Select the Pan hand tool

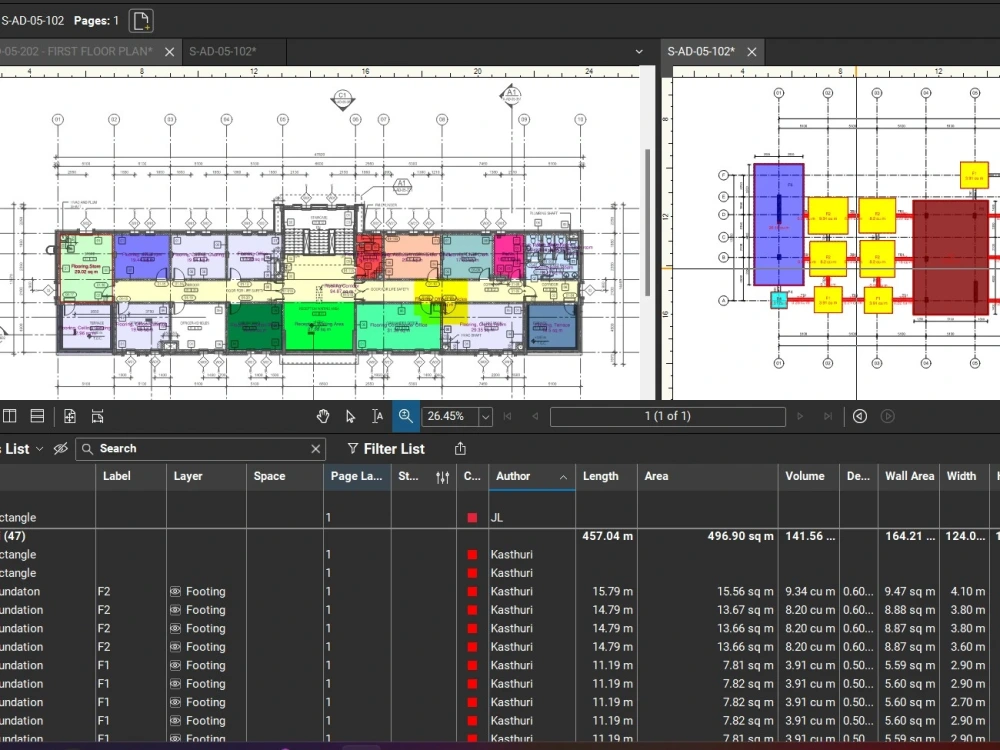click(323, 416)
